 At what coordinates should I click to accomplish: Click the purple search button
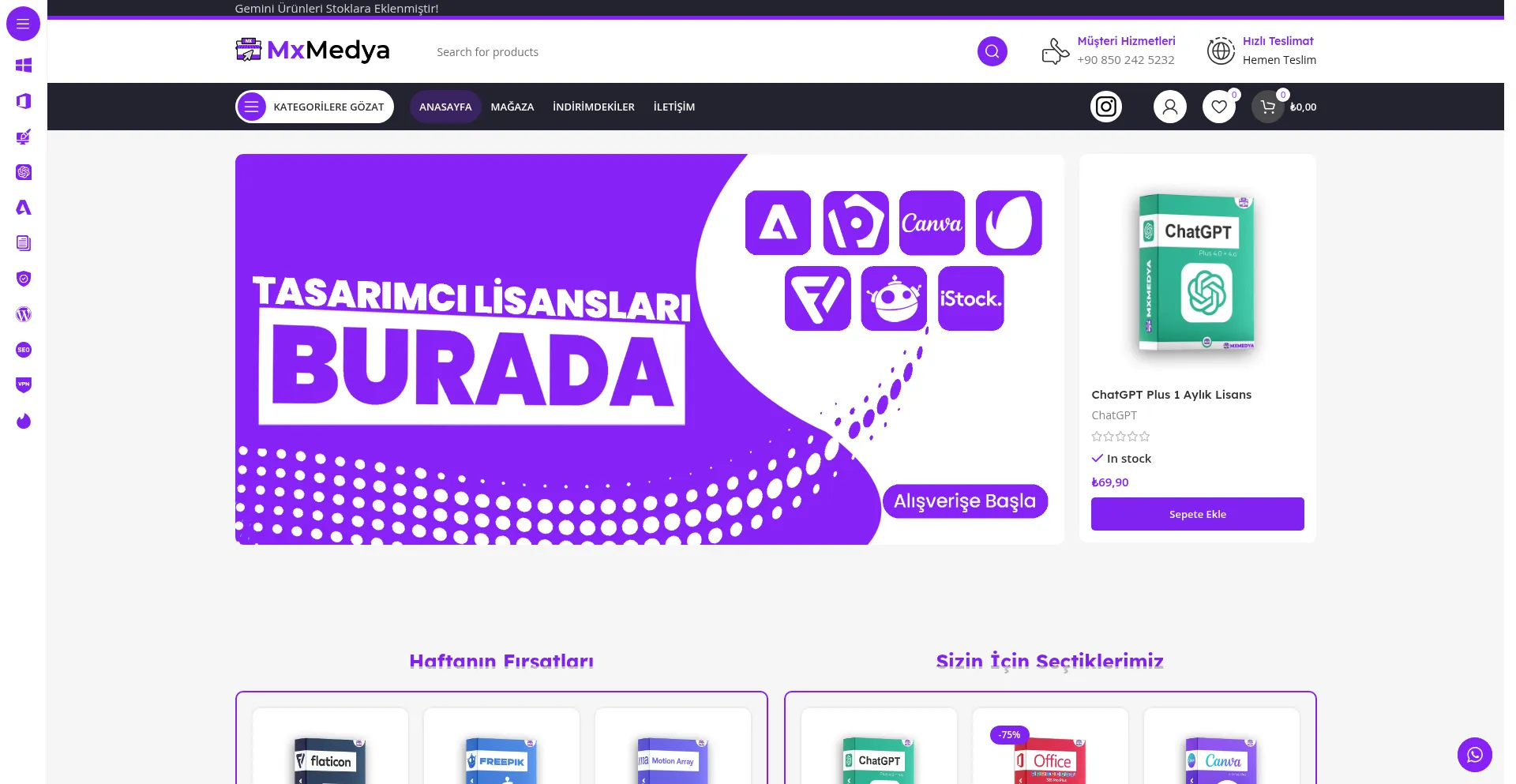pyautogui.click(x=992, y=51)
